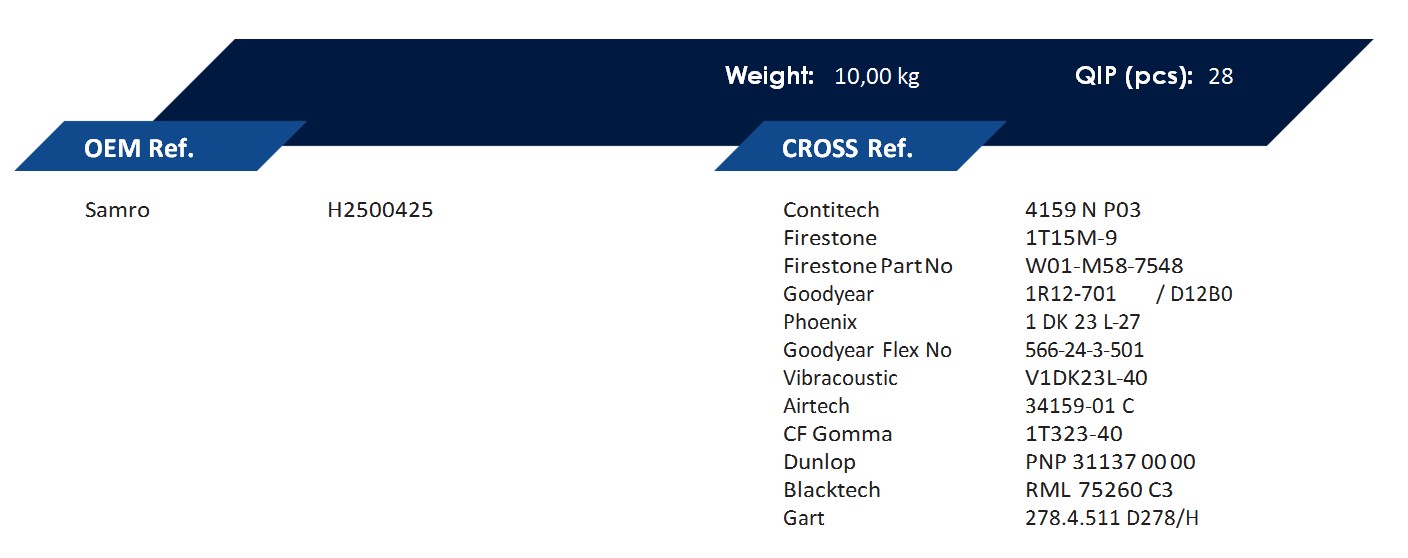Click the Weight label in header
Image resolution: width=1408 pixels, height=558 pixels.
coord(769,76)
